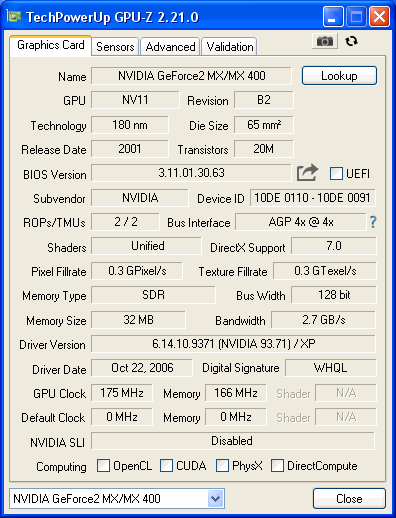
Task: Toggle the DirectCompute checkbox
Action: (x=277, y=466)
